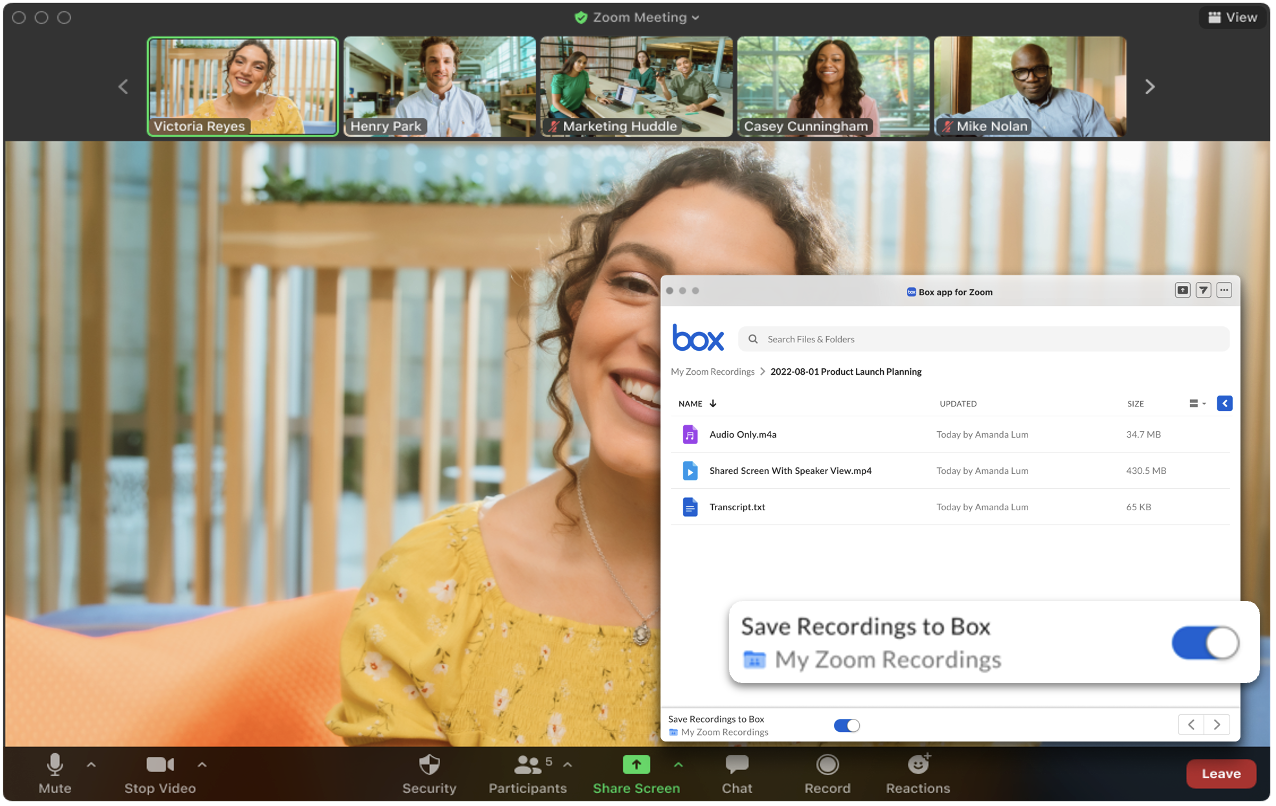Select Mike Nolan video thumbnail

coord(1030,86)
